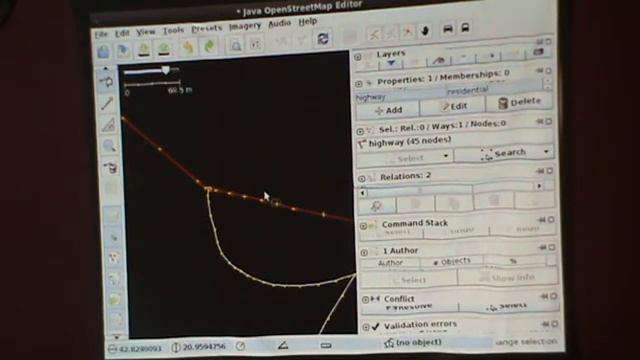Open the Imagery menu
The height and width of the screenshot is (360, 640).
coord(244,26)
